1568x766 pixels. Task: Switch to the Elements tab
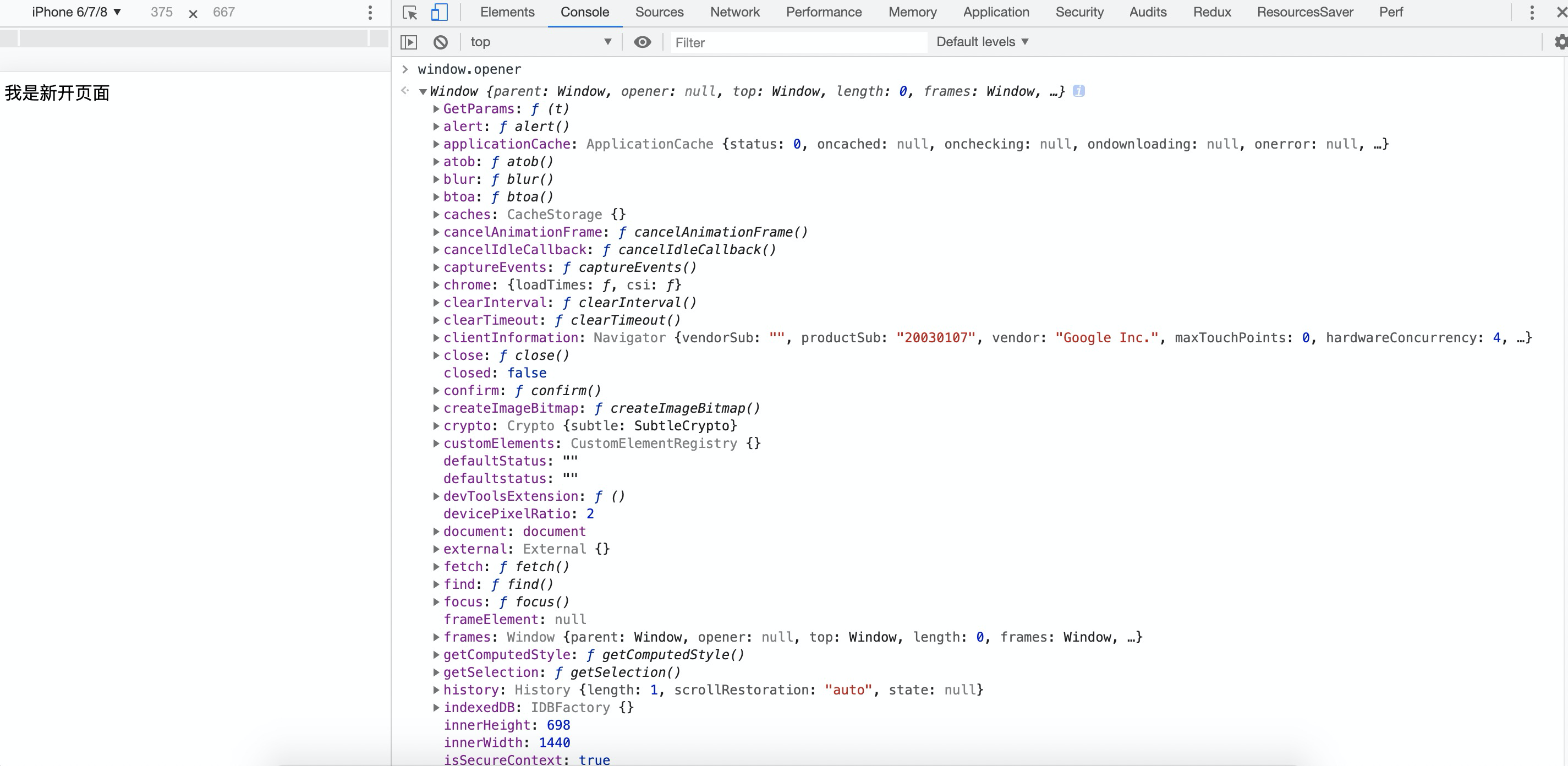pyautogui.click(x=507, y=12)
